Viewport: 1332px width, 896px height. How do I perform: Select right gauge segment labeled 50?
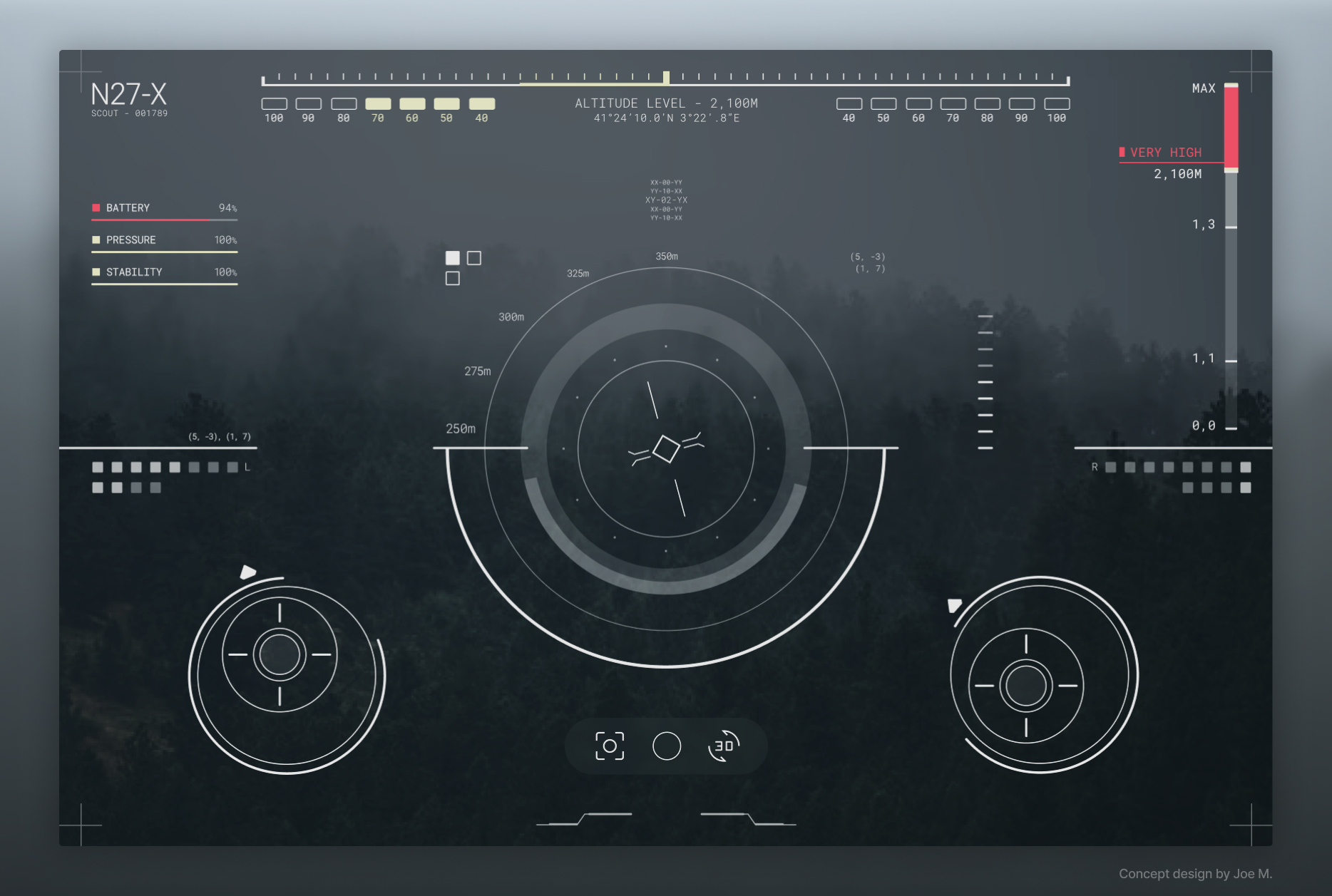click(x=883, y=104)
